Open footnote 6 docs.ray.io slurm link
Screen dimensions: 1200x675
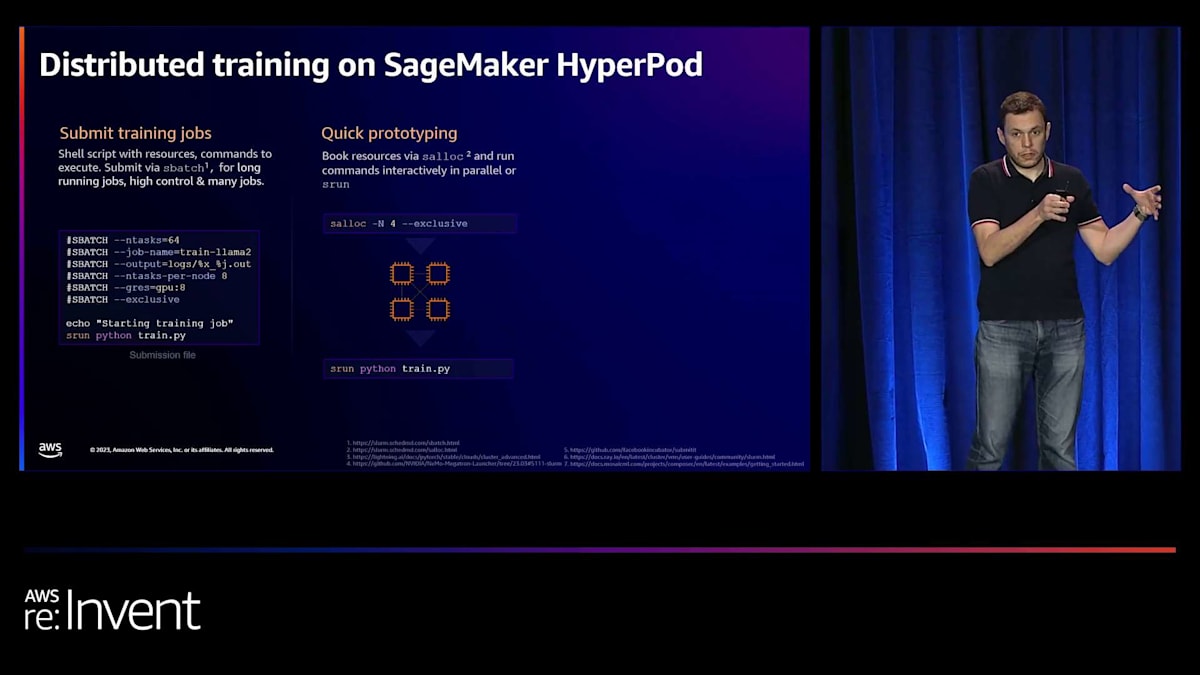click(669, 457)
